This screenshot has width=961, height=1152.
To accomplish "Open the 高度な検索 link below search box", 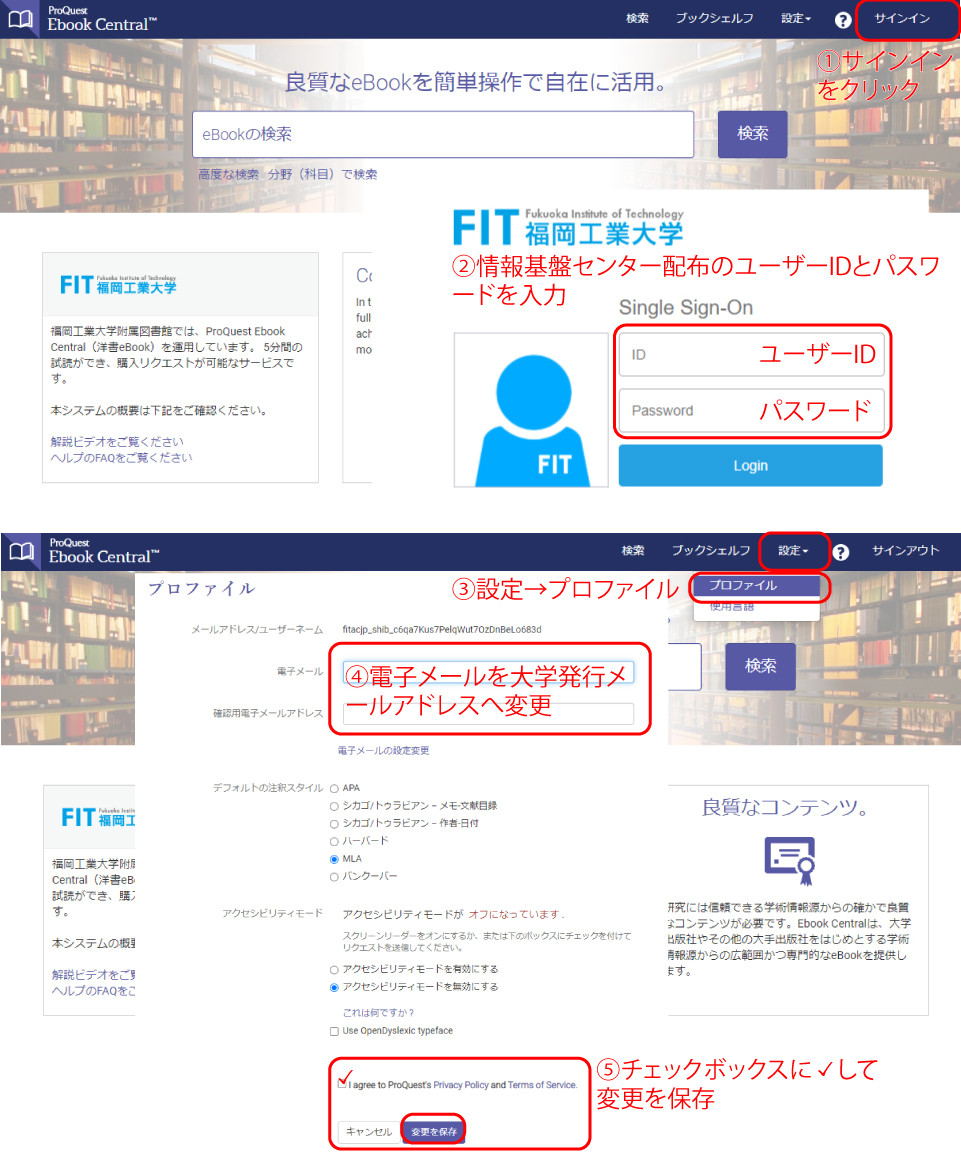I will [228, 174].
